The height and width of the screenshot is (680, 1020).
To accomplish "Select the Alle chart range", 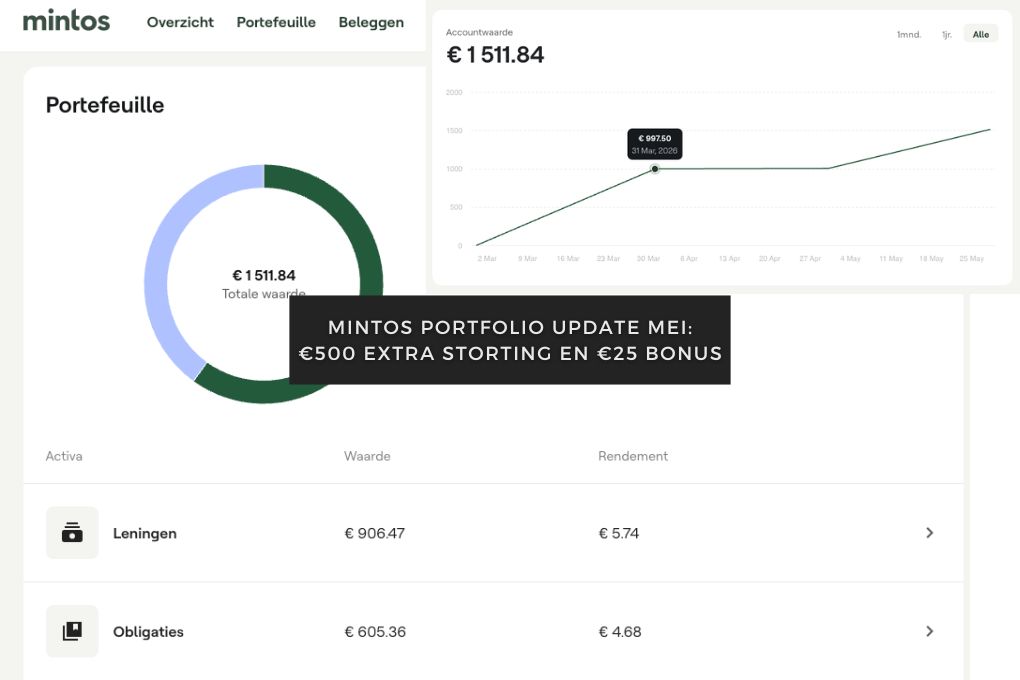I will pos(981,34).
